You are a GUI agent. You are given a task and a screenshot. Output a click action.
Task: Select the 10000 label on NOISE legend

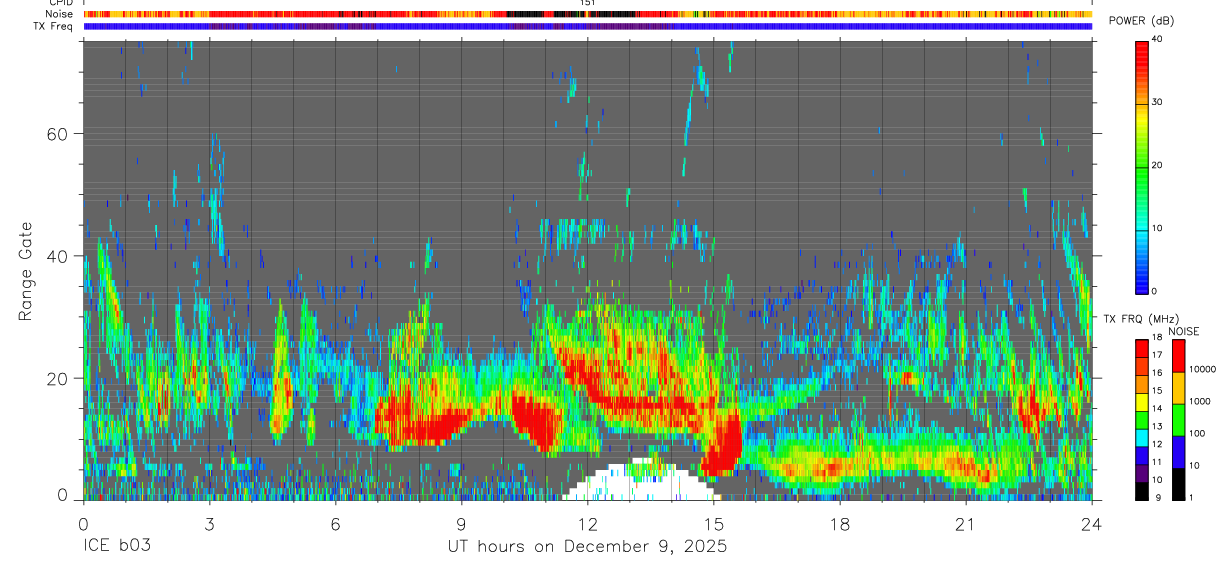[1202, 369]
